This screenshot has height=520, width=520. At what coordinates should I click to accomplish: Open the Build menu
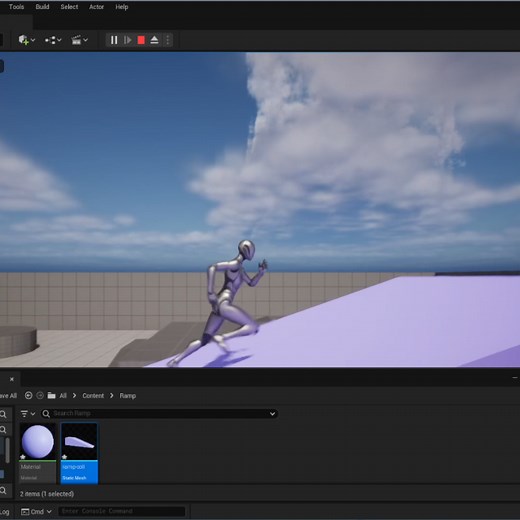[x=42, y=7]
